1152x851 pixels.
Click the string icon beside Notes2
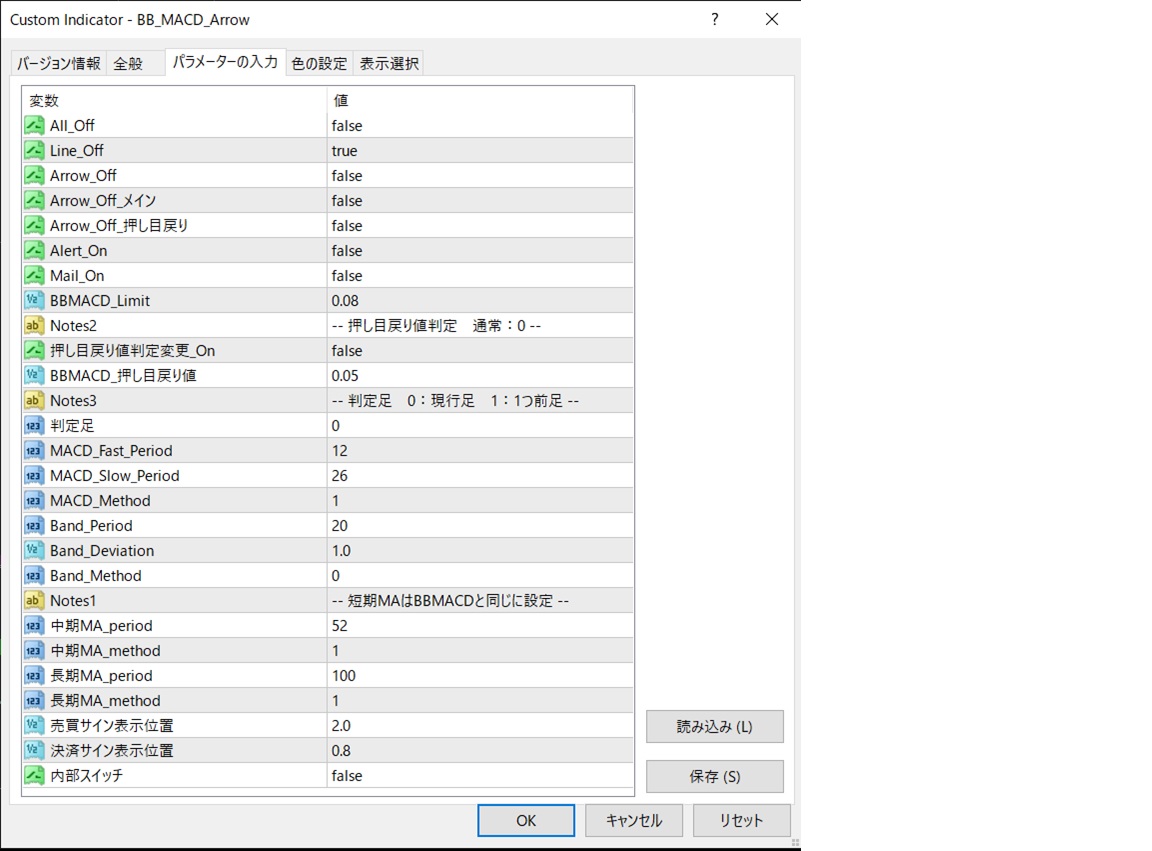click(x=34, y=325)
